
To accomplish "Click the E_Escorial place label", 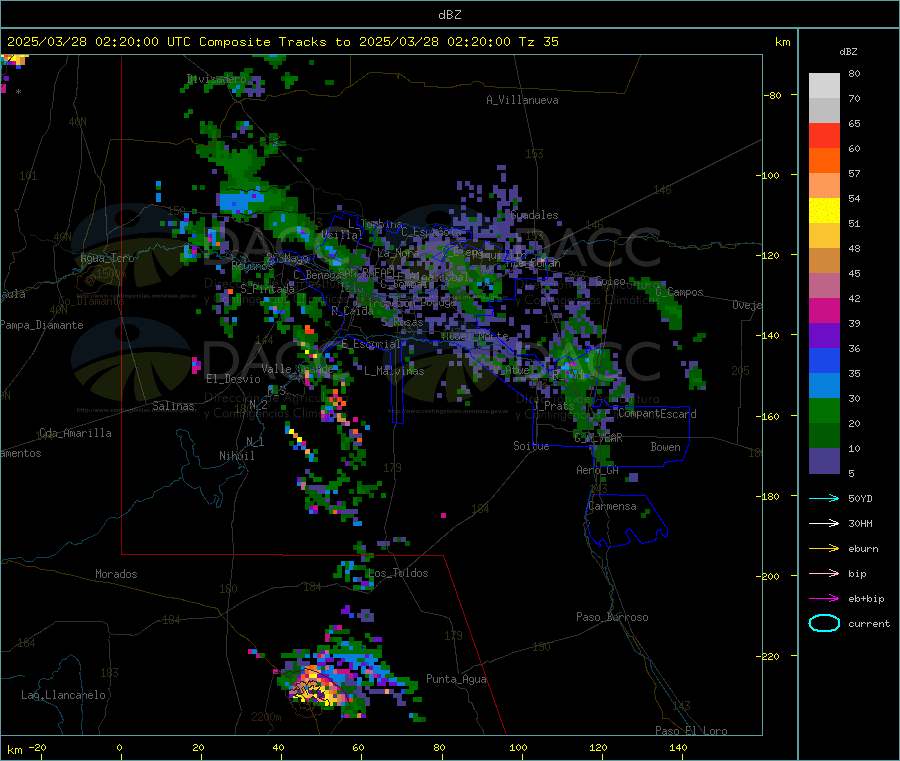I will pyautogui.click(x=371, y=344).
